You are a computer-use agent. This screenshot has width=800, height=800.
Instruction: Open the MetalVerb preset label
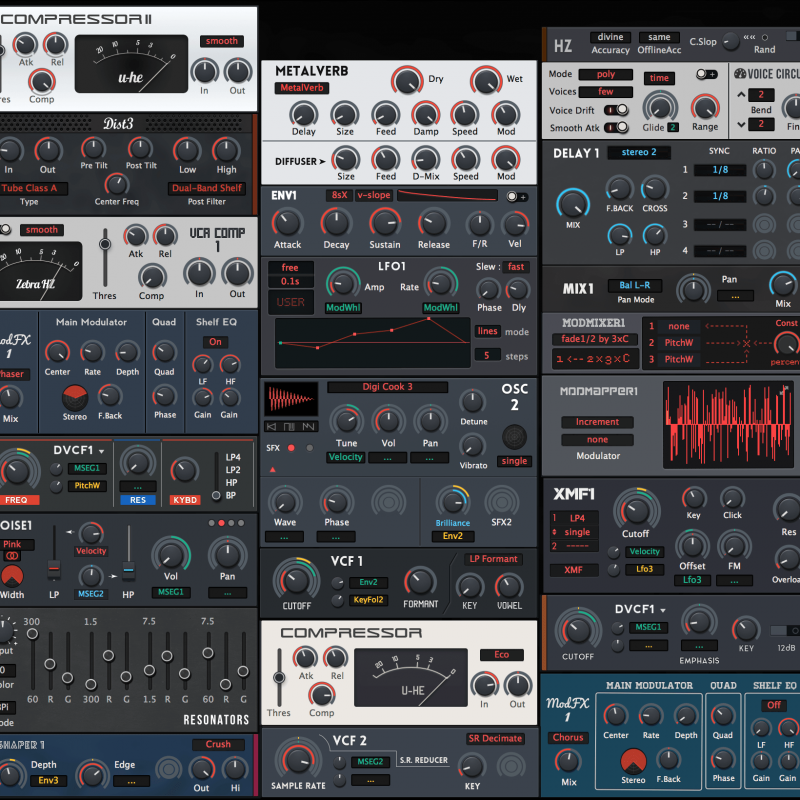[302, 88]
